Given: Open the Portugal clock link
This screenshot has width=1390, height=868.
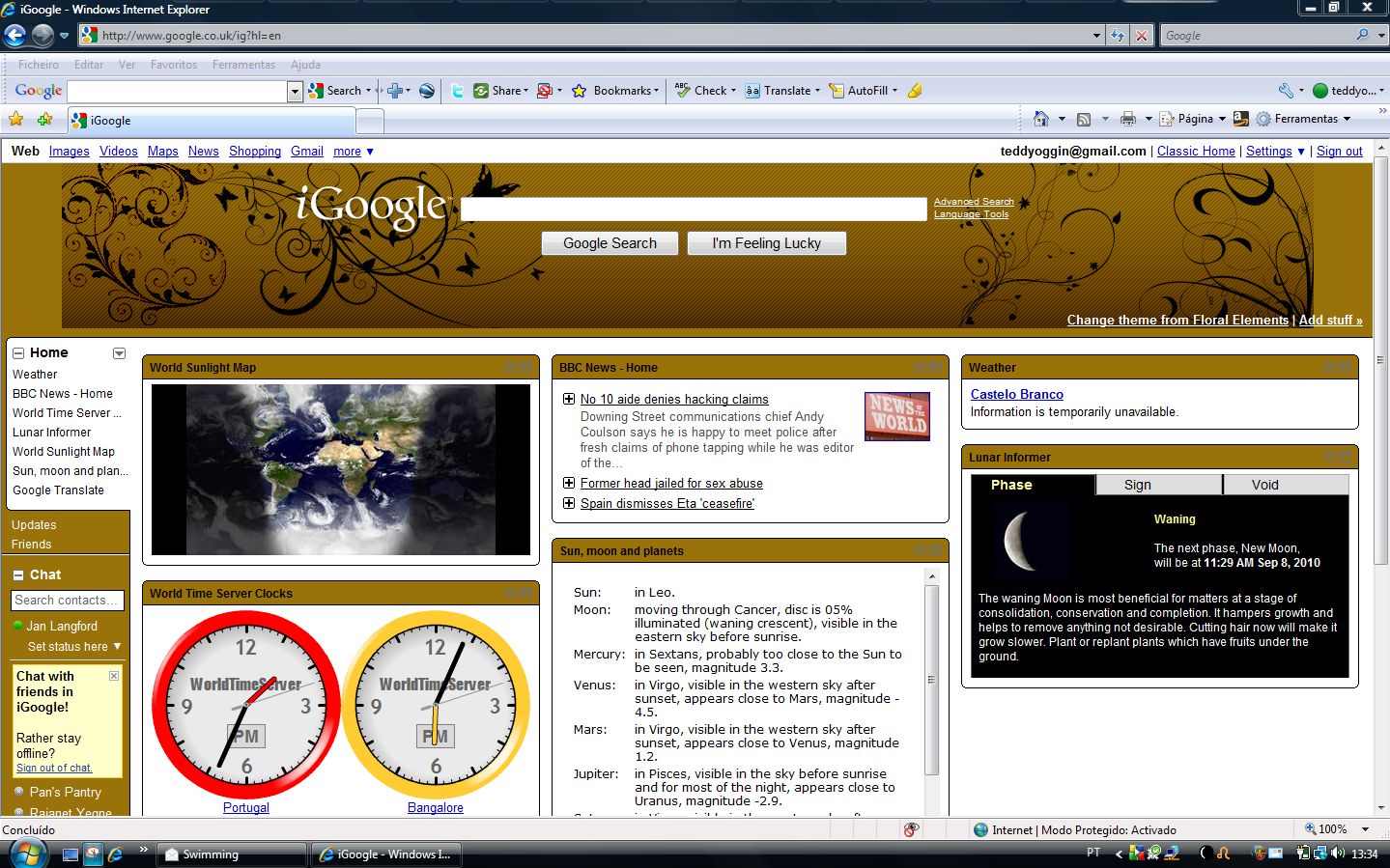Looking at the screenshot, I should click(246, 808).
